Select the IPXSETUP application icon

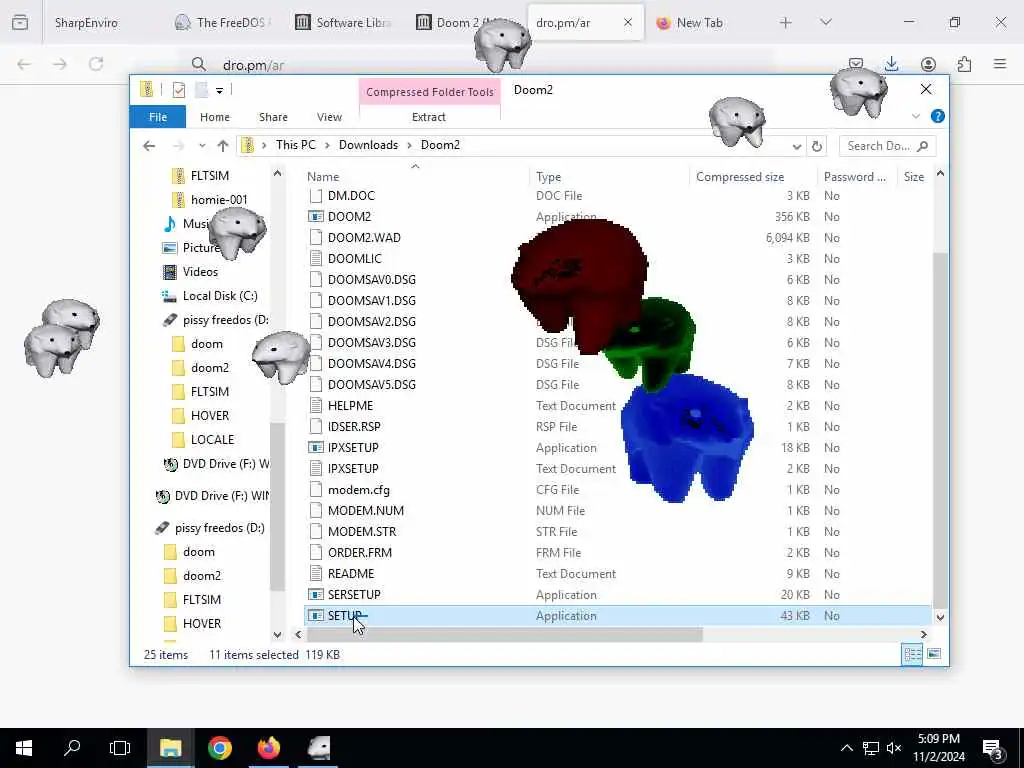[x=315, y=447]
